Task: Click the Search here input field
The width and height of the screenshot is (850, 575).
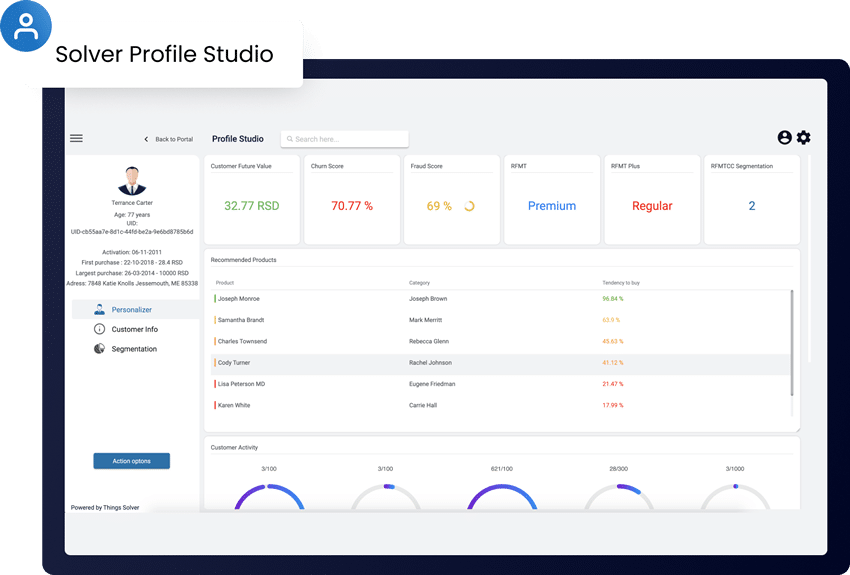Action: click(344, 139)
